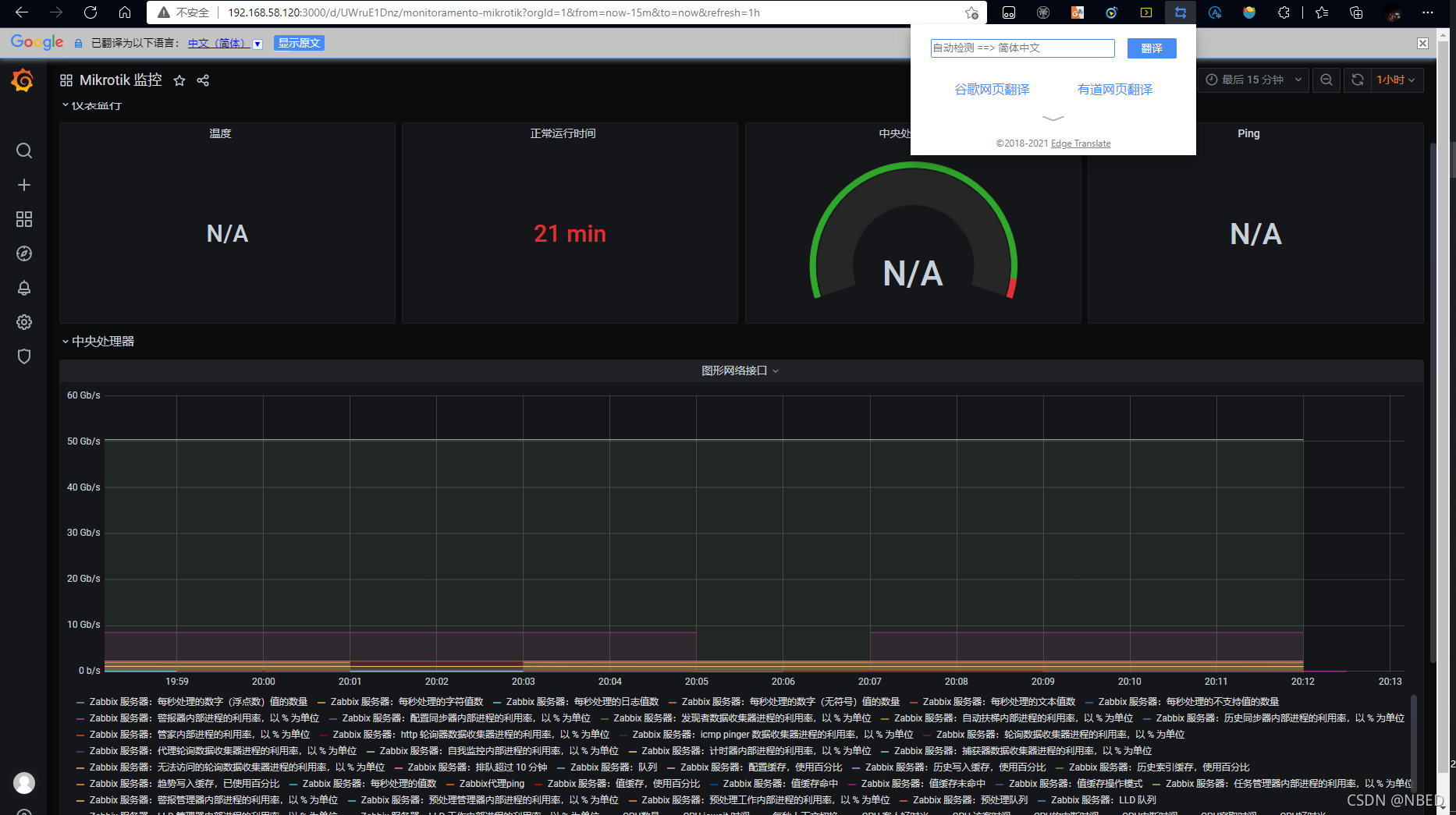Image resolution: width=1456 pixels, height=815 pixels.
Task: Open the translation language dropdown arrow
Action: pyautogui.click(x=257, y=44)
